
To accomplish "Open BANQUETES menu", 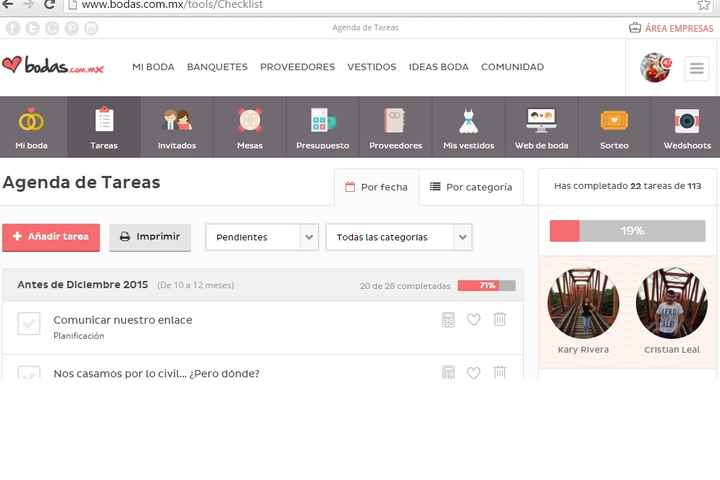I will [x=217, y=67].
